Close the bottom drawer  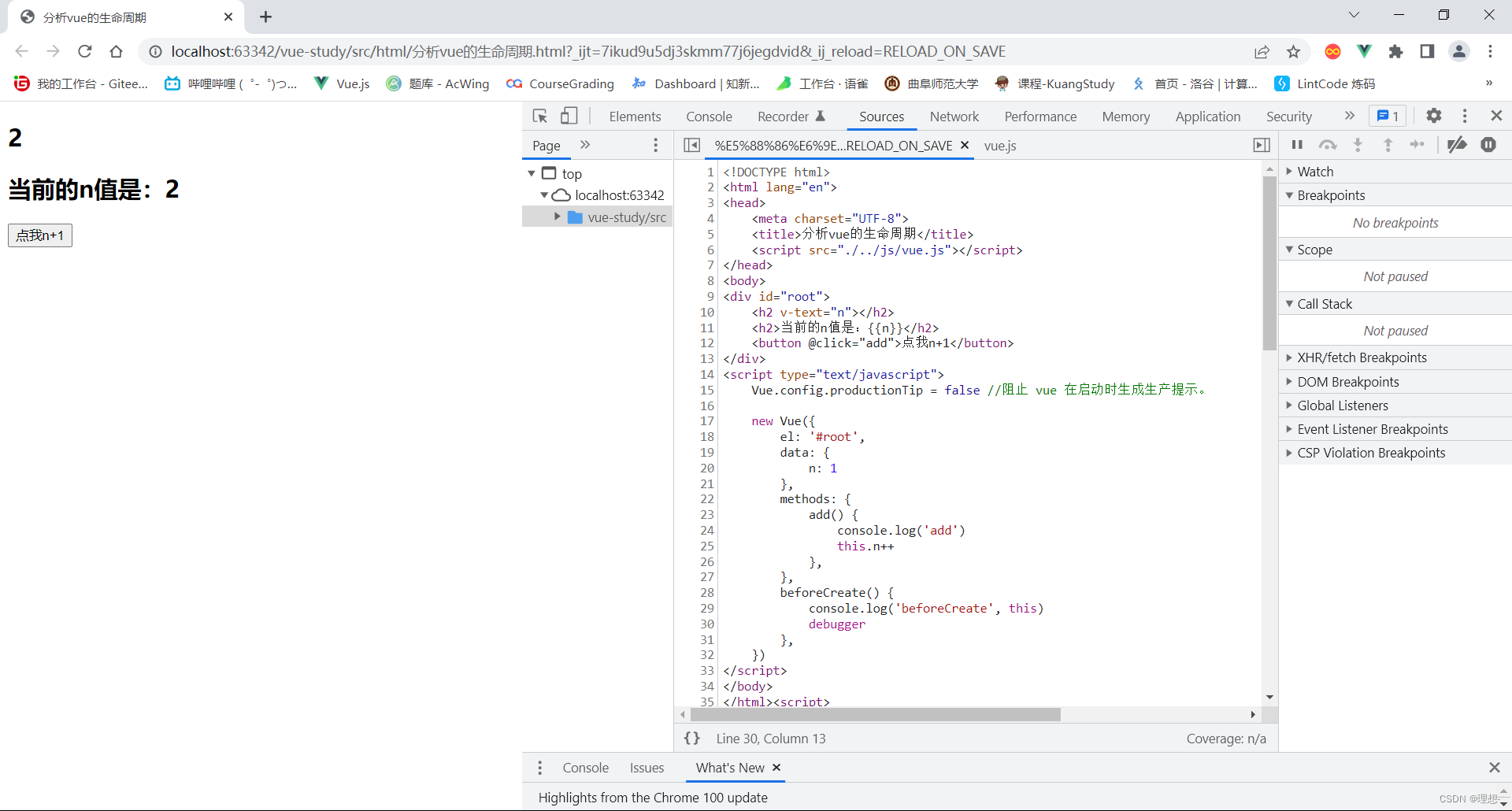coord(1494,767)
